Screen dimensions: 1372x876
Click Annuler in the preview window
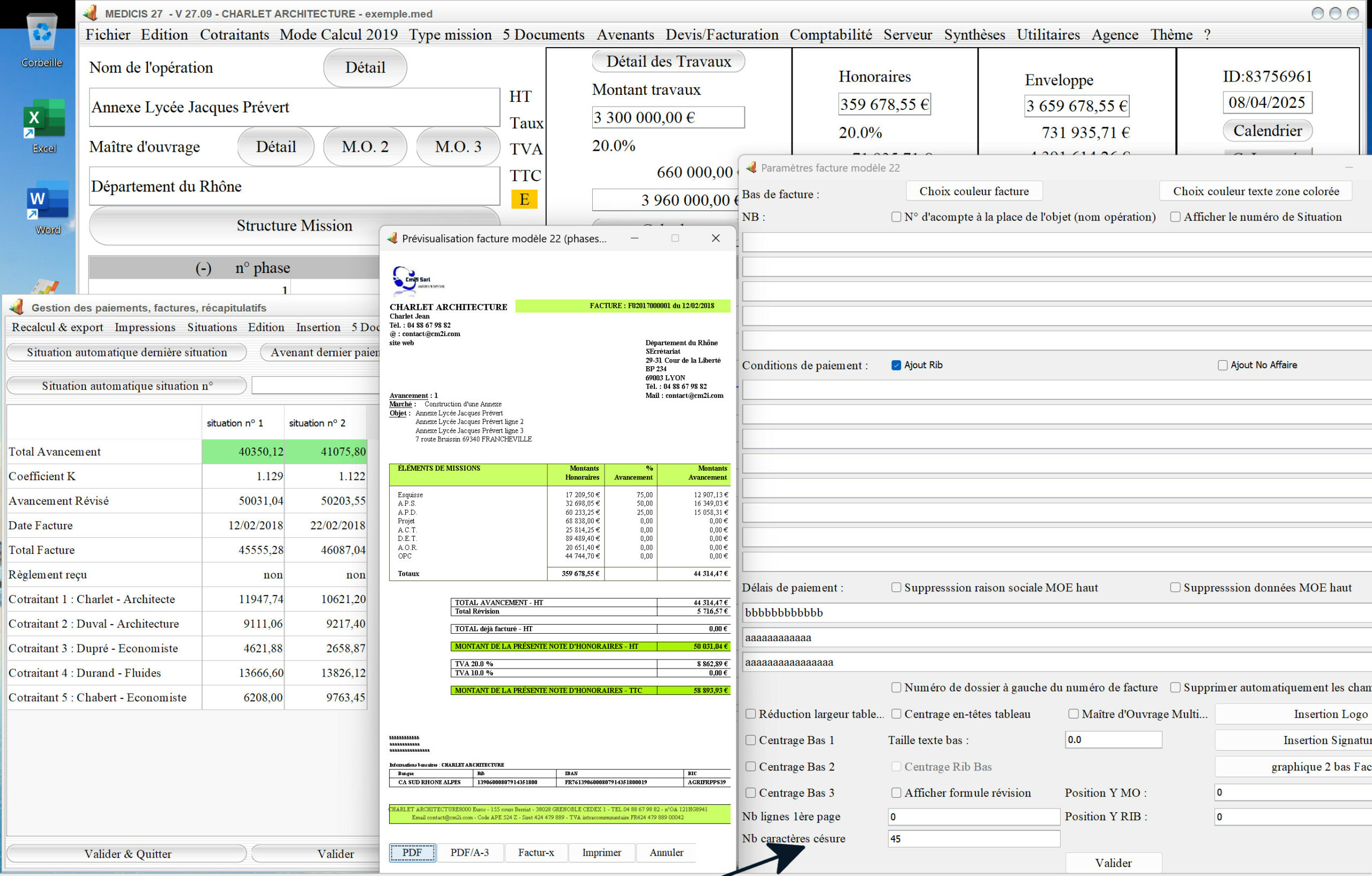(x=666, y=852)
